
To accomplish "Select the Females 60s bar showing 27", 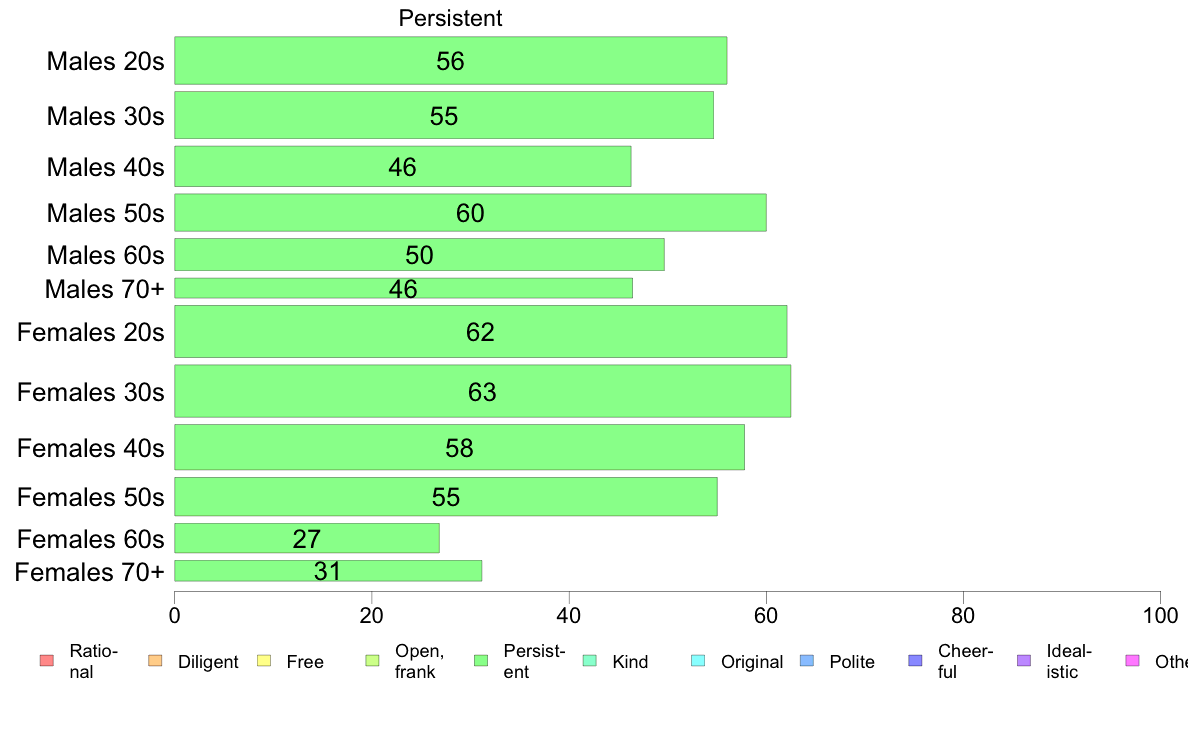I will point(307,538).
